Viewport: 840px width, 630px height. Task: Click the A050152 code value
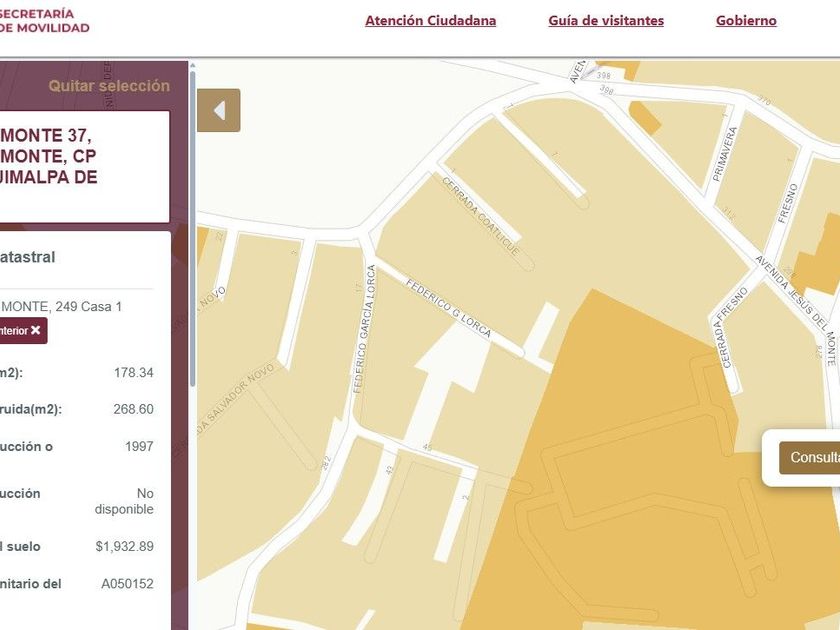[x=127, y=584]
